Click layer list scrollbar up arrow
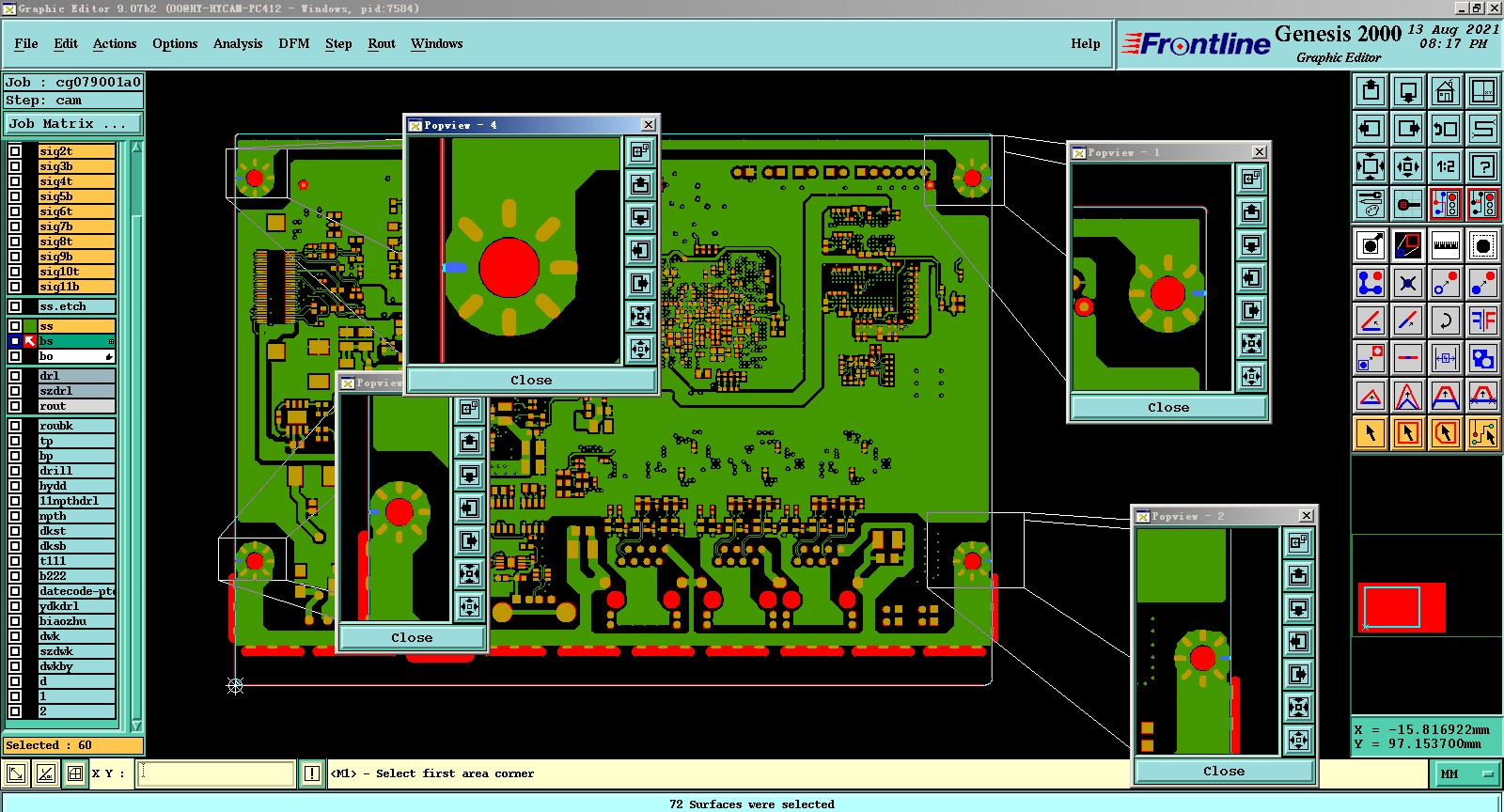 click(136, 148)
